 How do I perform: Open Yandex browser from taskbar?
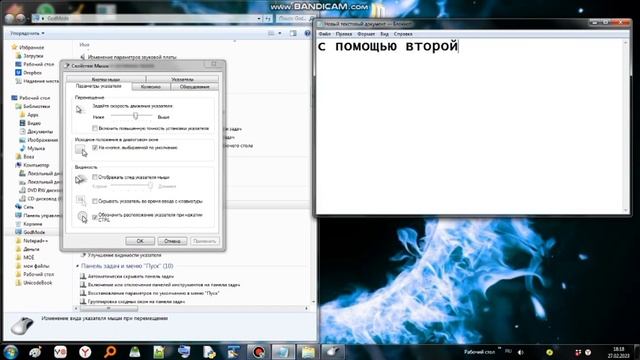[x=85, y=351]
